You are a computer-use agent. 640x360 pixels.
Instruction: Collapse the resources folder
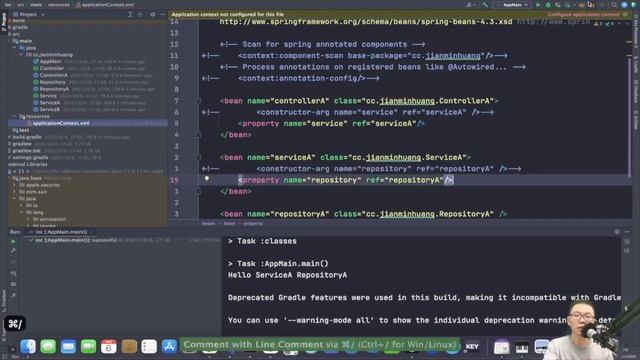[15, 116]
